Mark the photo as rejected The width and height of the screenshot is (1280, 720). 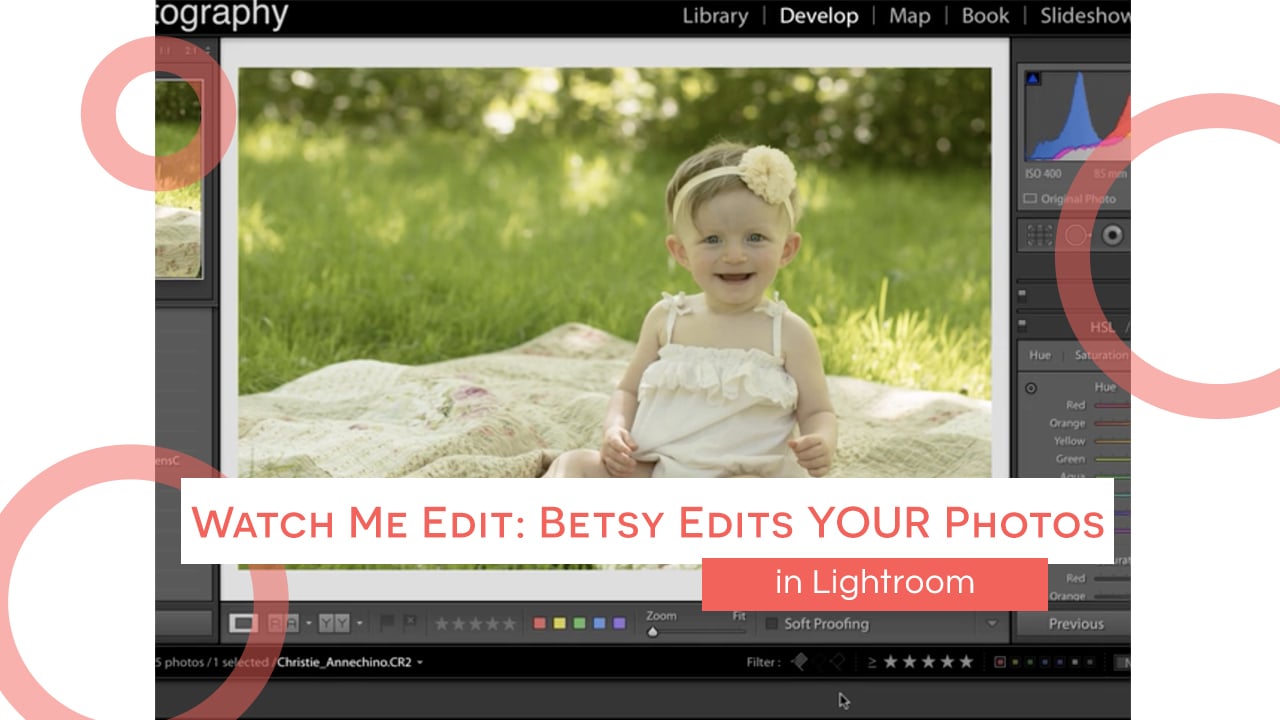(x=410, y=622)
